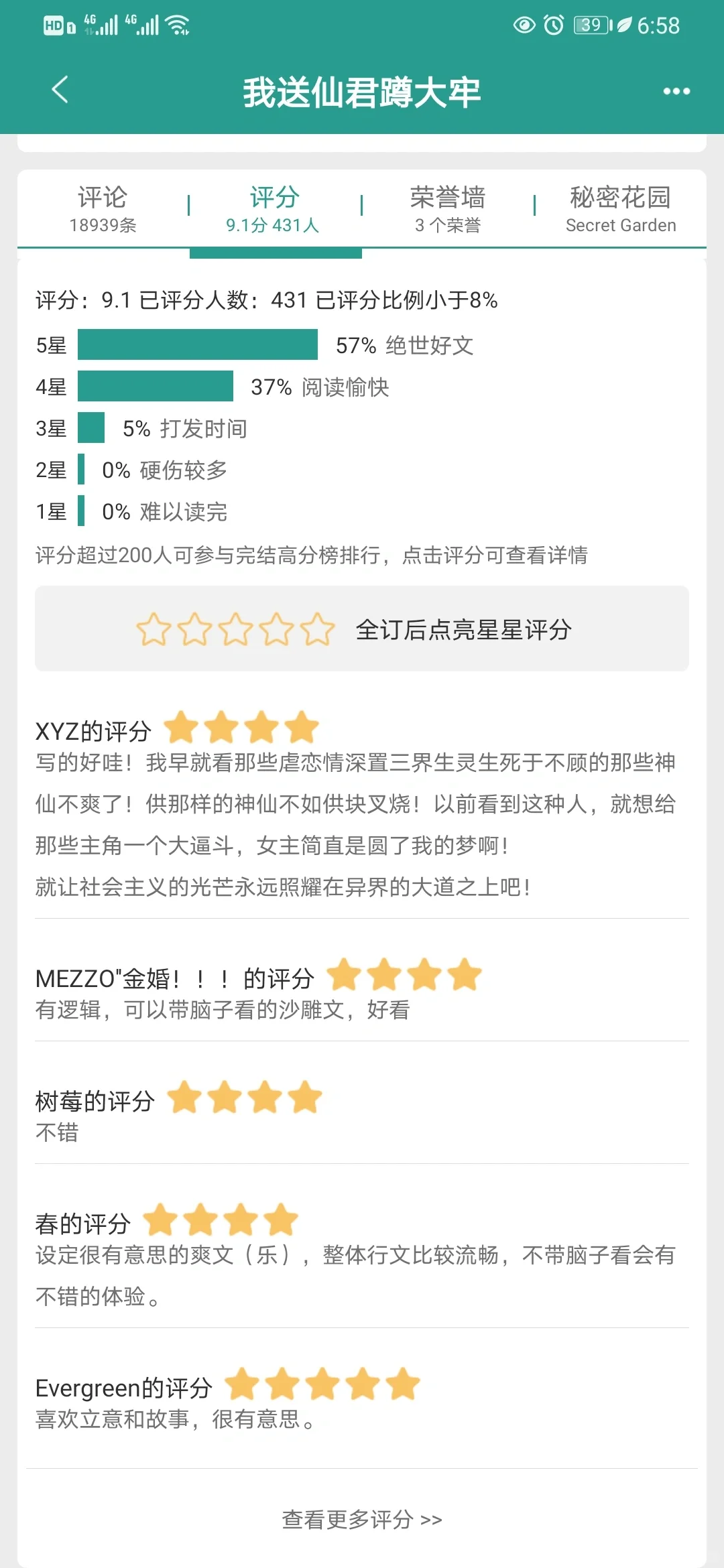Viewport: 724px width, 1568px height.
Task: Tap 点击评分可查看详情 hint text
Action: click(495, 555)
